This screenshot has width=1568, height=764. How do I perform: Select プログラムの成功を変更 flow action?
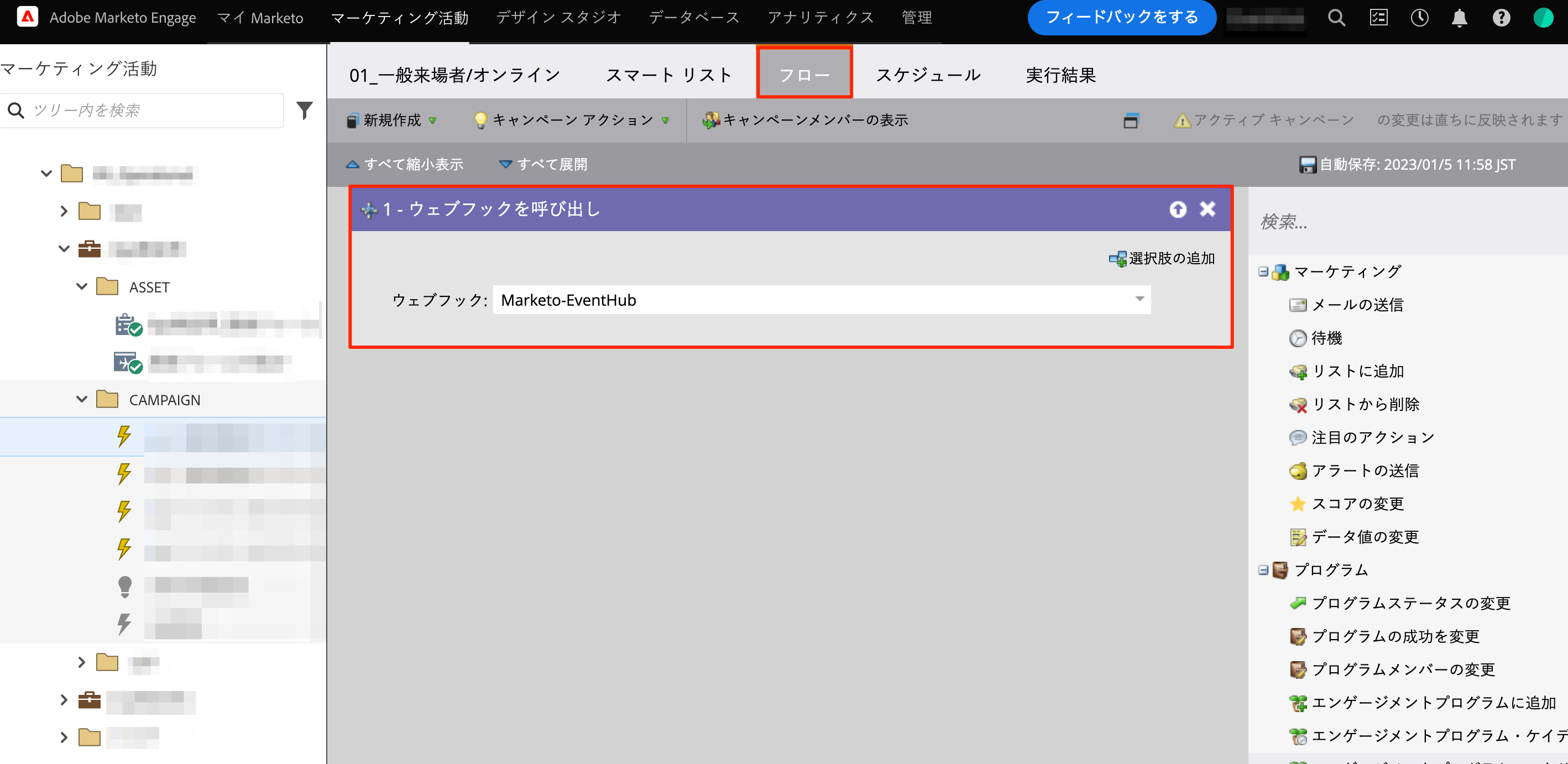click(1384, 636)
